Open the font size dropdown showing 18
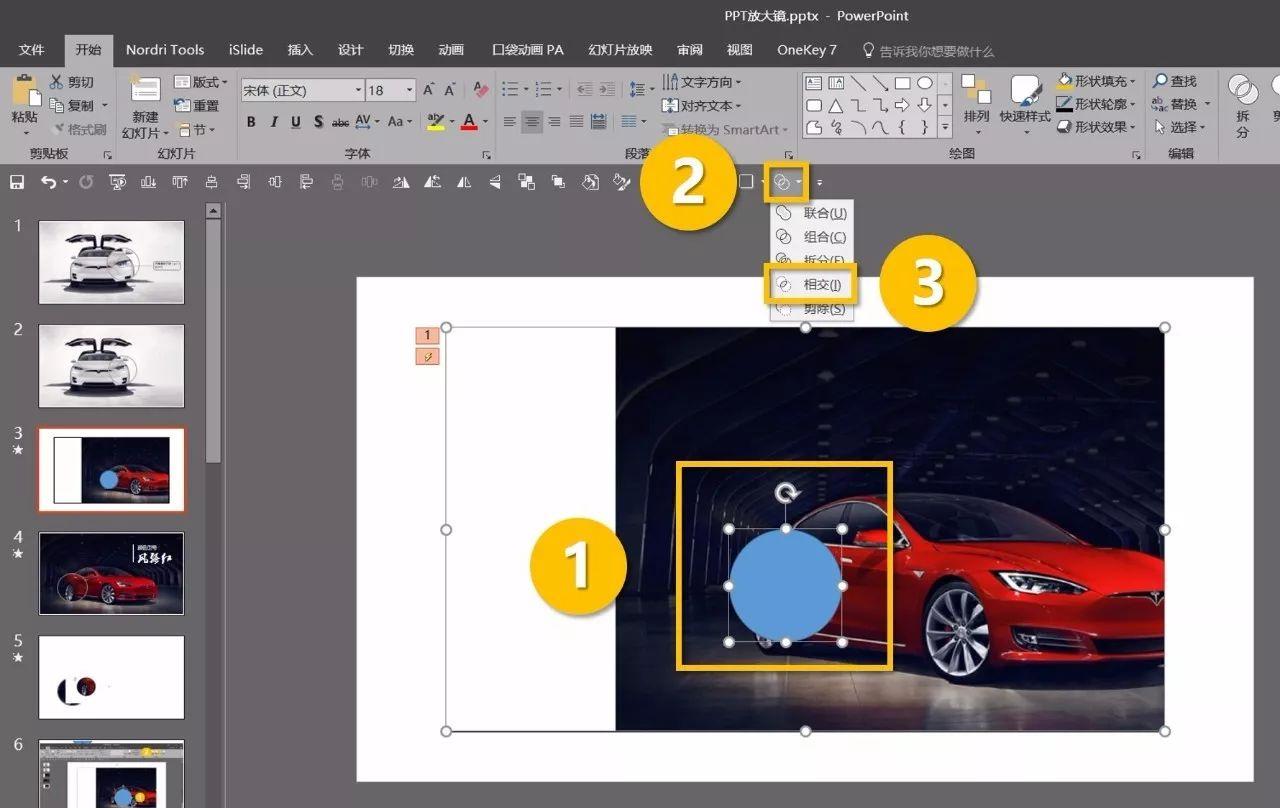The image size is (1280, 808). click(409, 91)
